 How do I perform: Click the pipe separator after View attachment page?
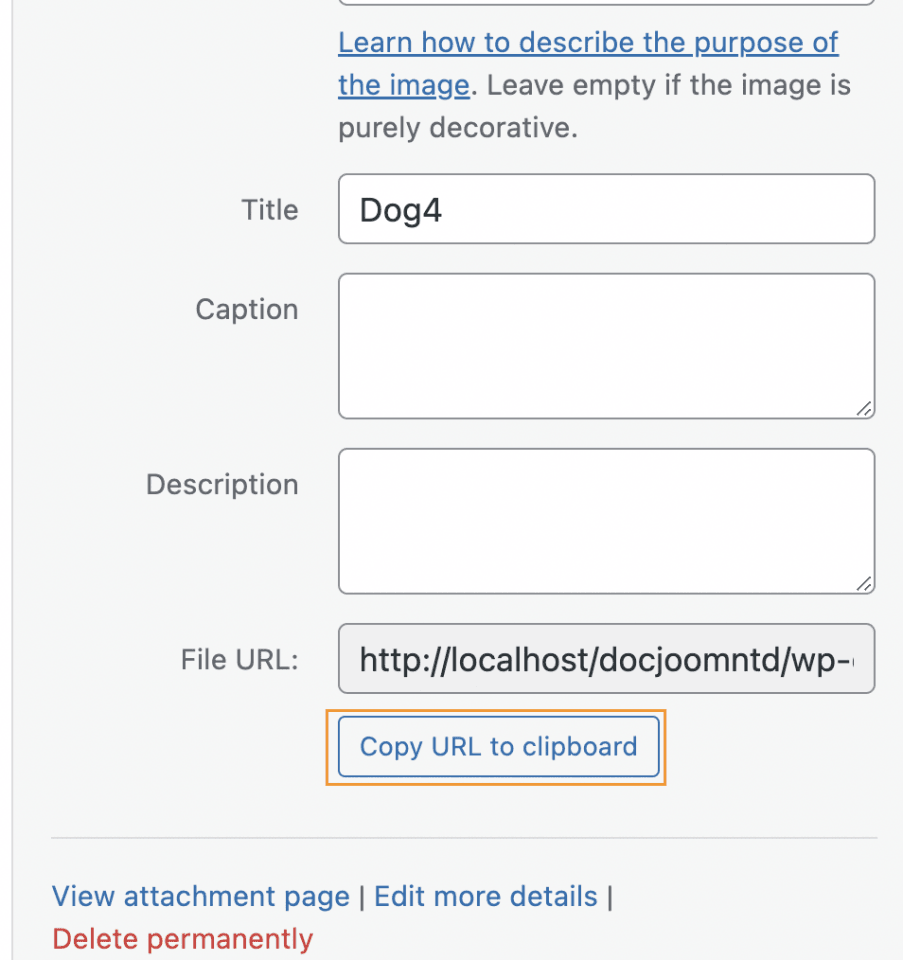[x=362, y=897]
